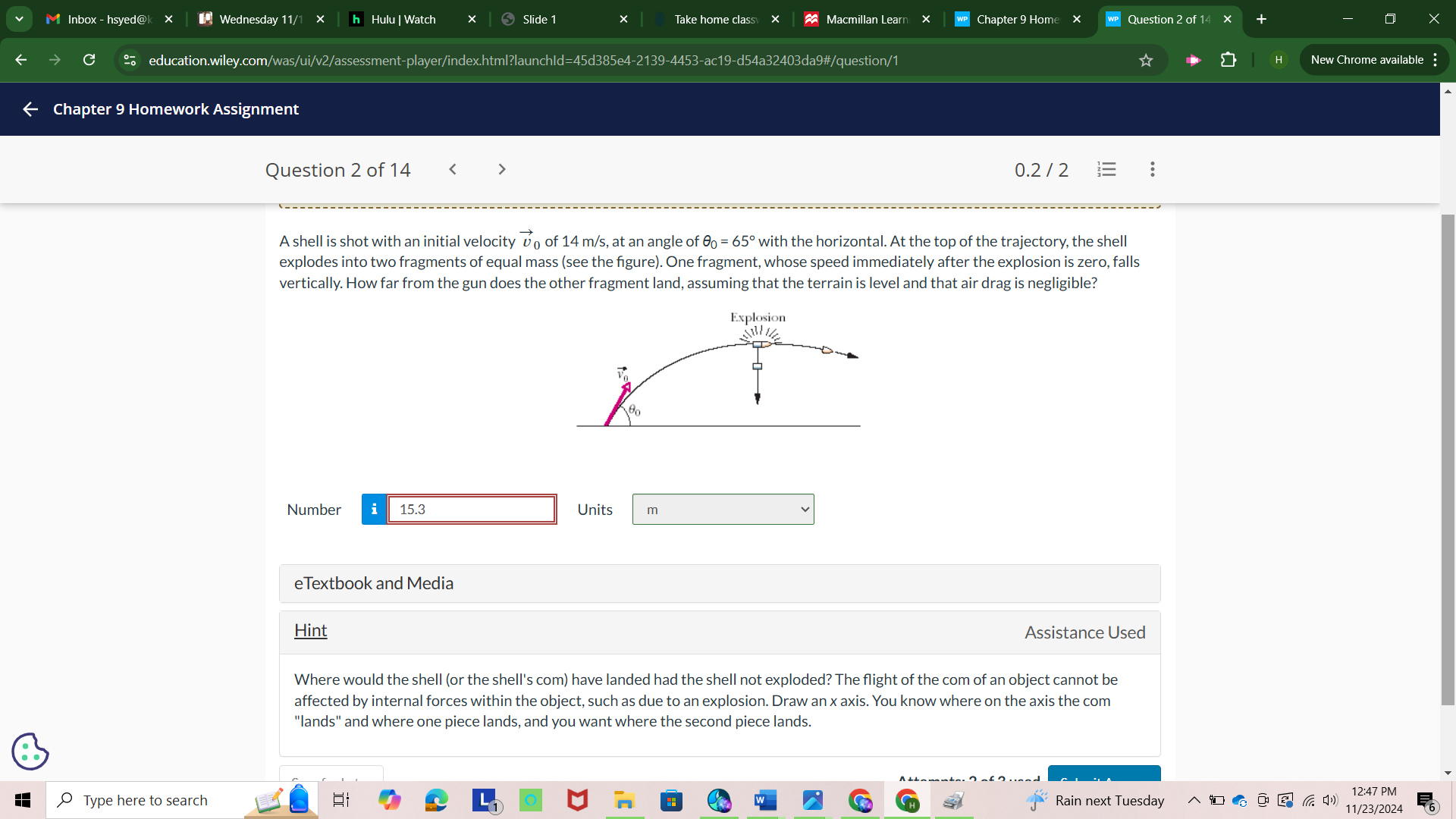The height and width of the screenshot is (819, 1456).
Task: Bookmark this page using the star icon
Action: pos(1146,60)
